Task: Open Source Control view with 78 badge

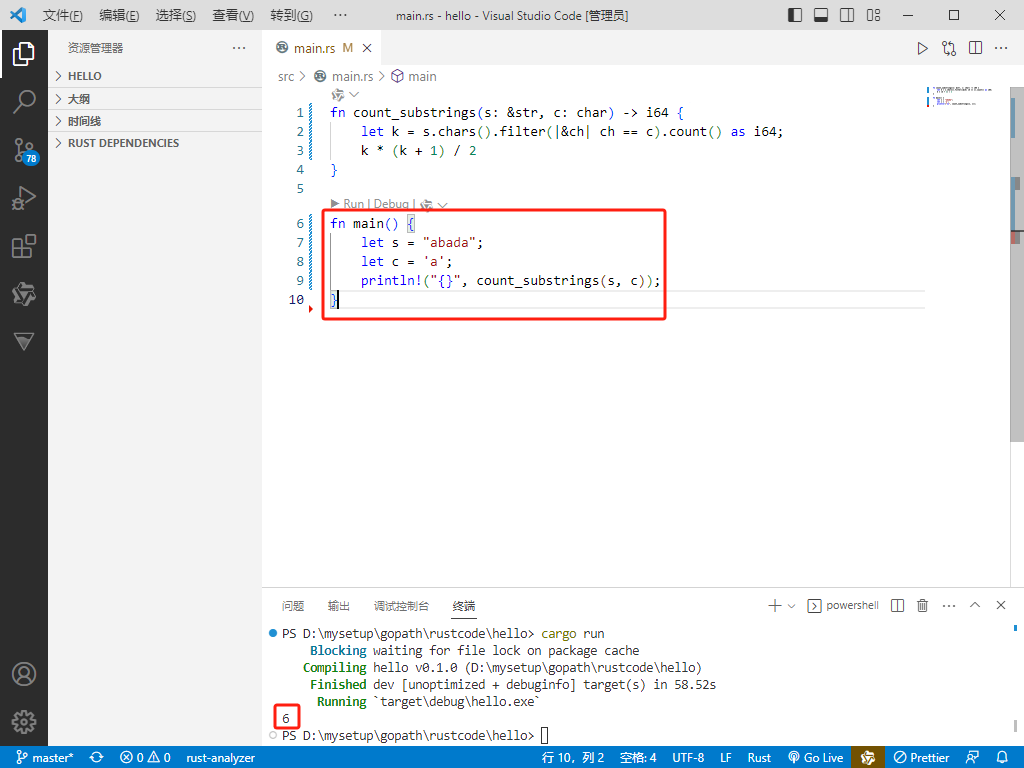Action: point(24,150)
